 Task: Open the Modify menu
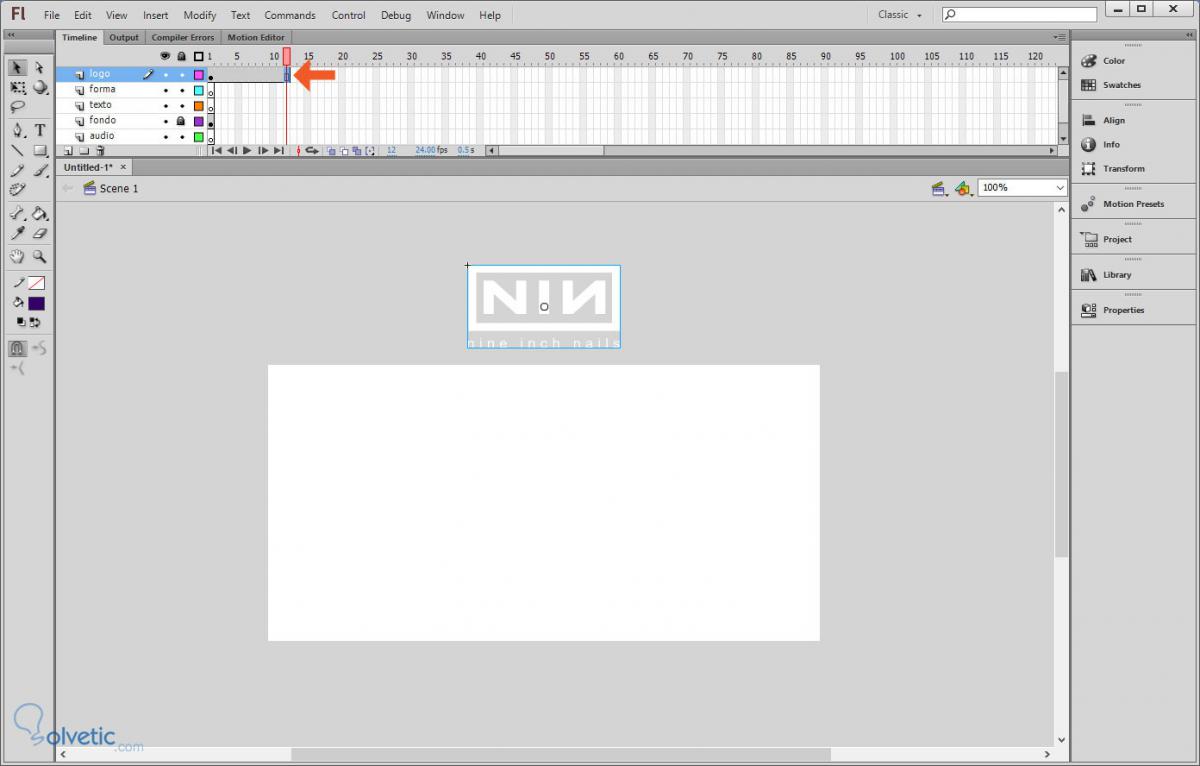(x=200, y=15)
